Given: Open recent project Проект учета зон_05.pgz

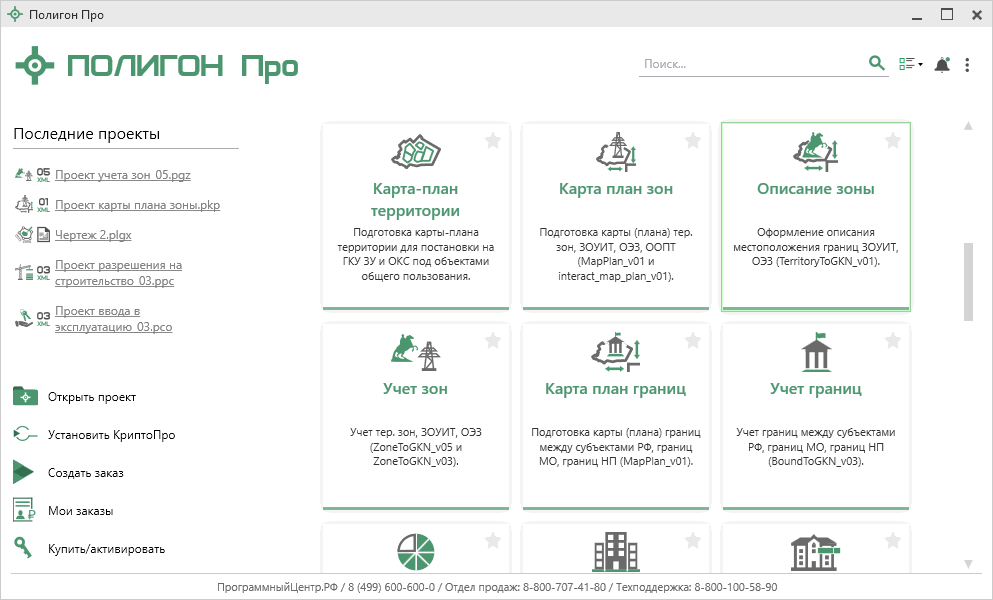Looking at the screenshot, I should click(x=122, y=175).
